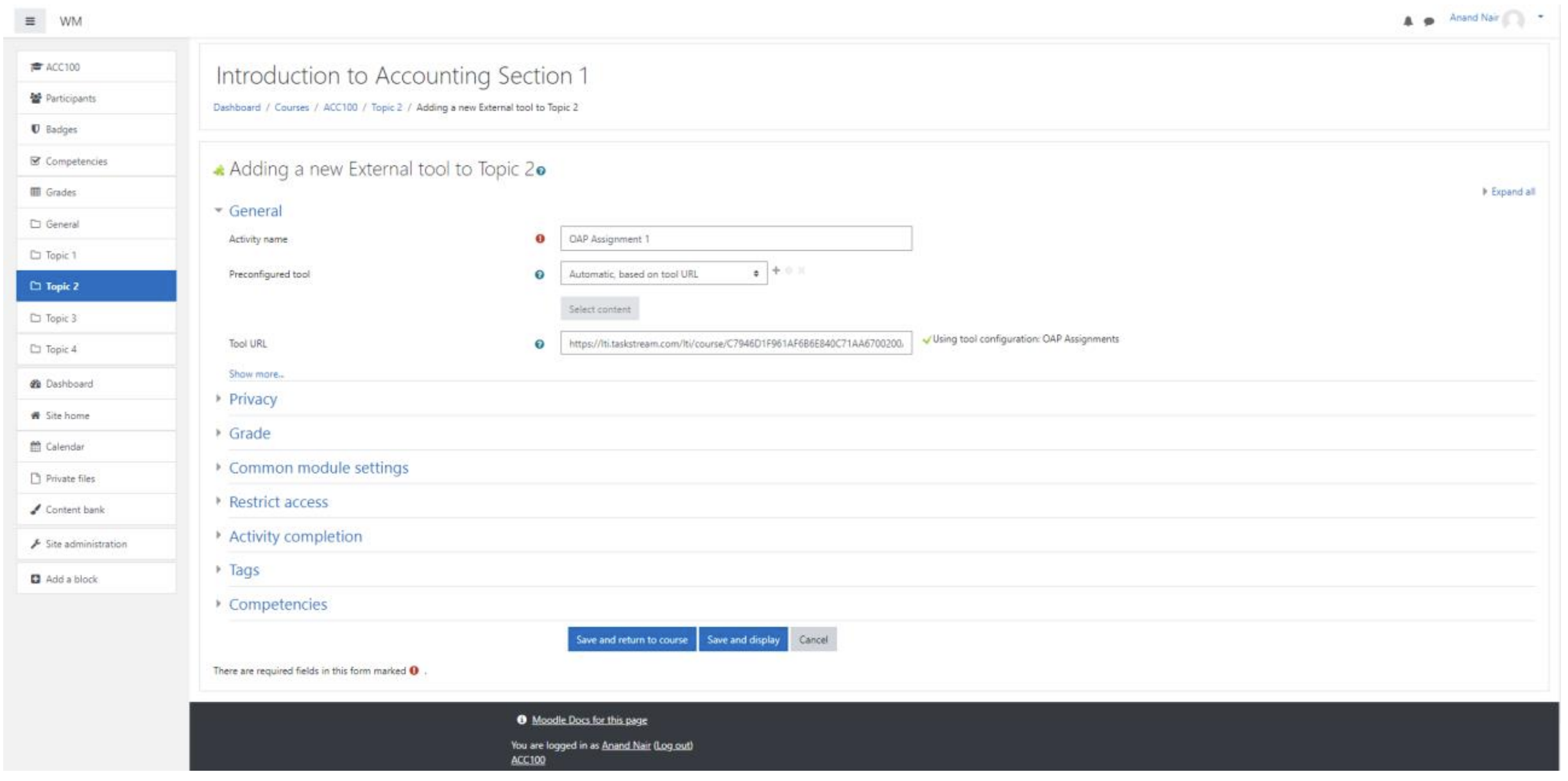This screenshot has height=781, width=1568.
Task: Click Show more link
Action: click(256, 374)
